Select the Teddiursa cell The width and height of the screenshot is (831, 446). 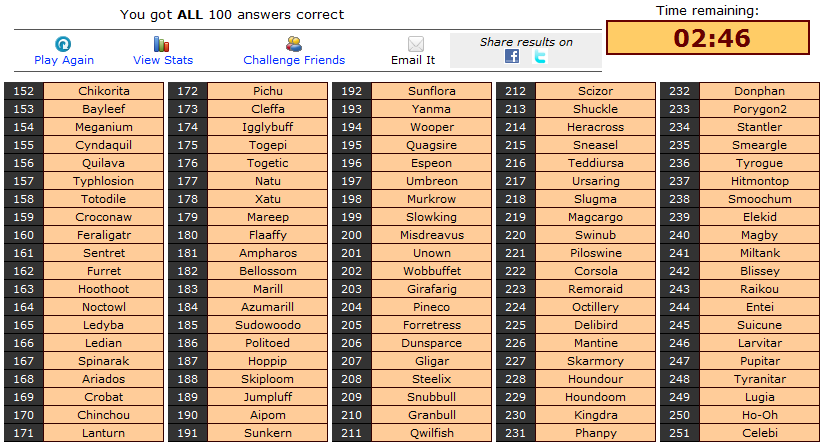[596, 163]
